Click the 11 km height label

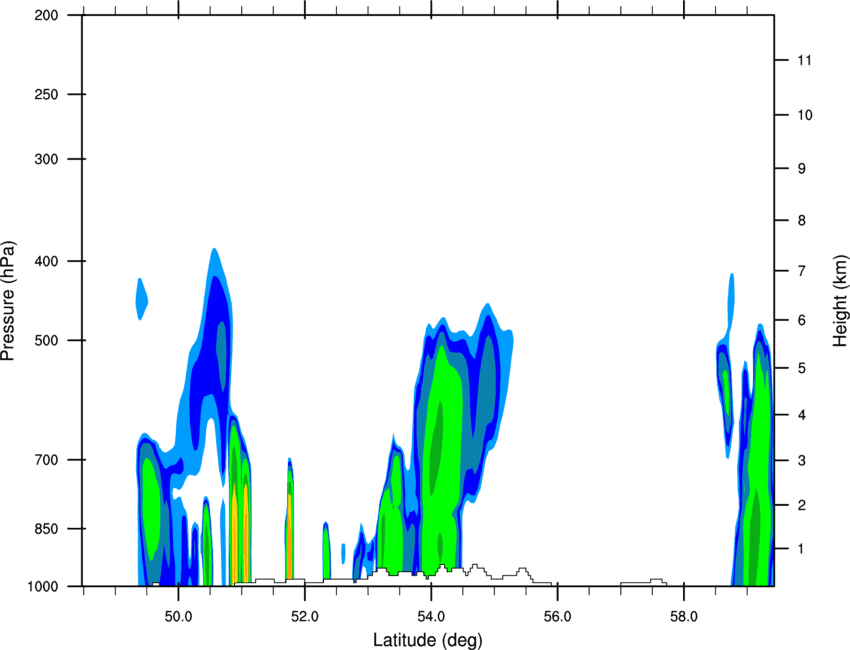(805, 60)
